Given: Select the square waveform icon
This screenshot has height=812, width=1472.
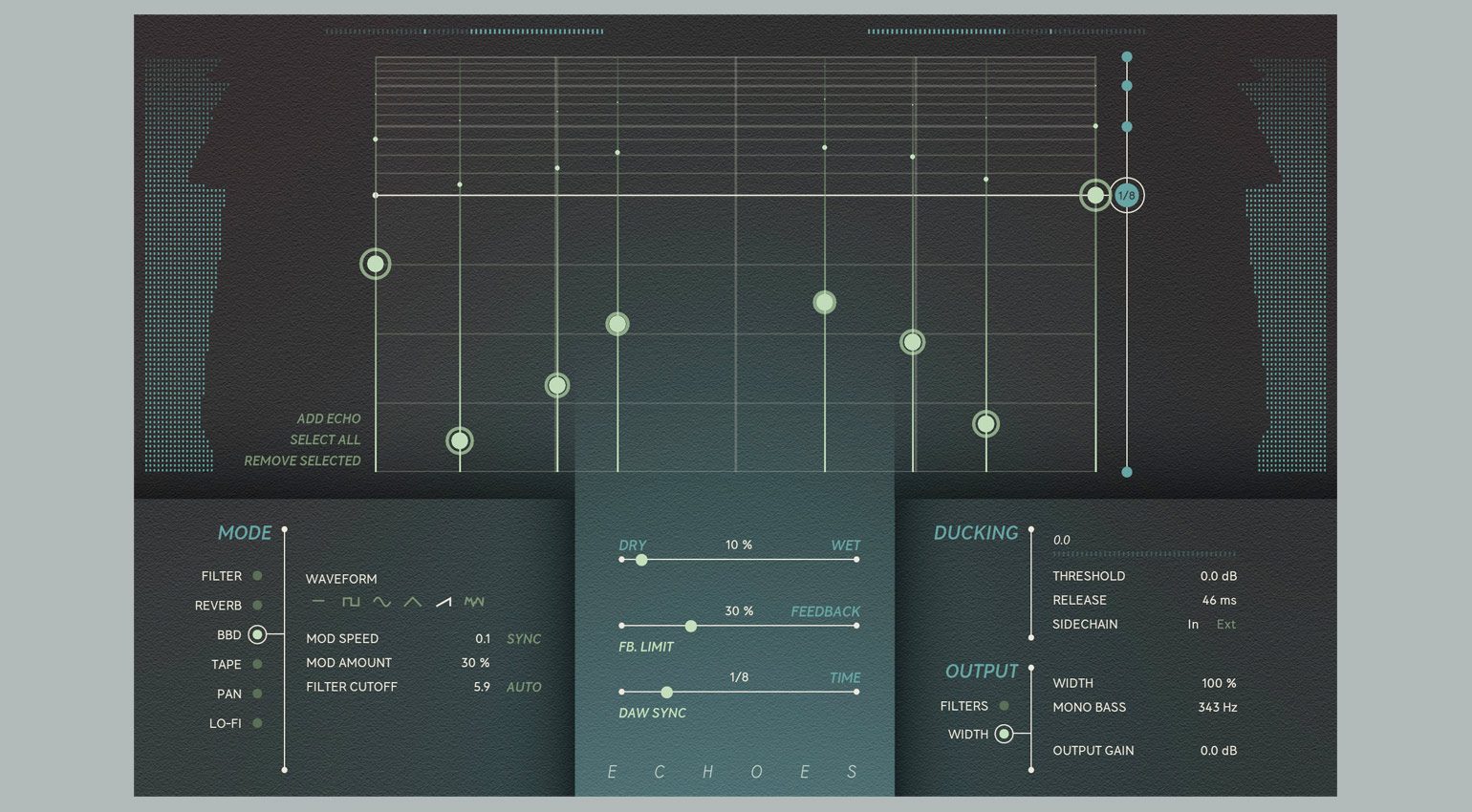Looking at the screenshot, I should [351, 602].
